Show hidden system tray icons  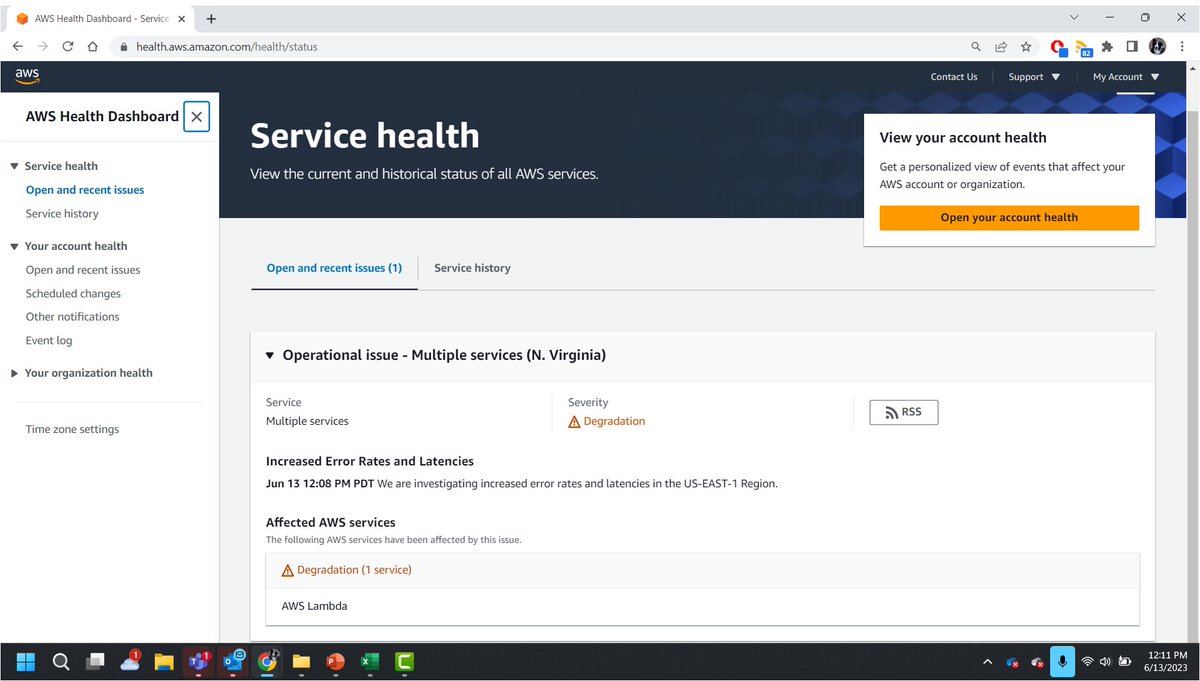(x=988, y=661)
